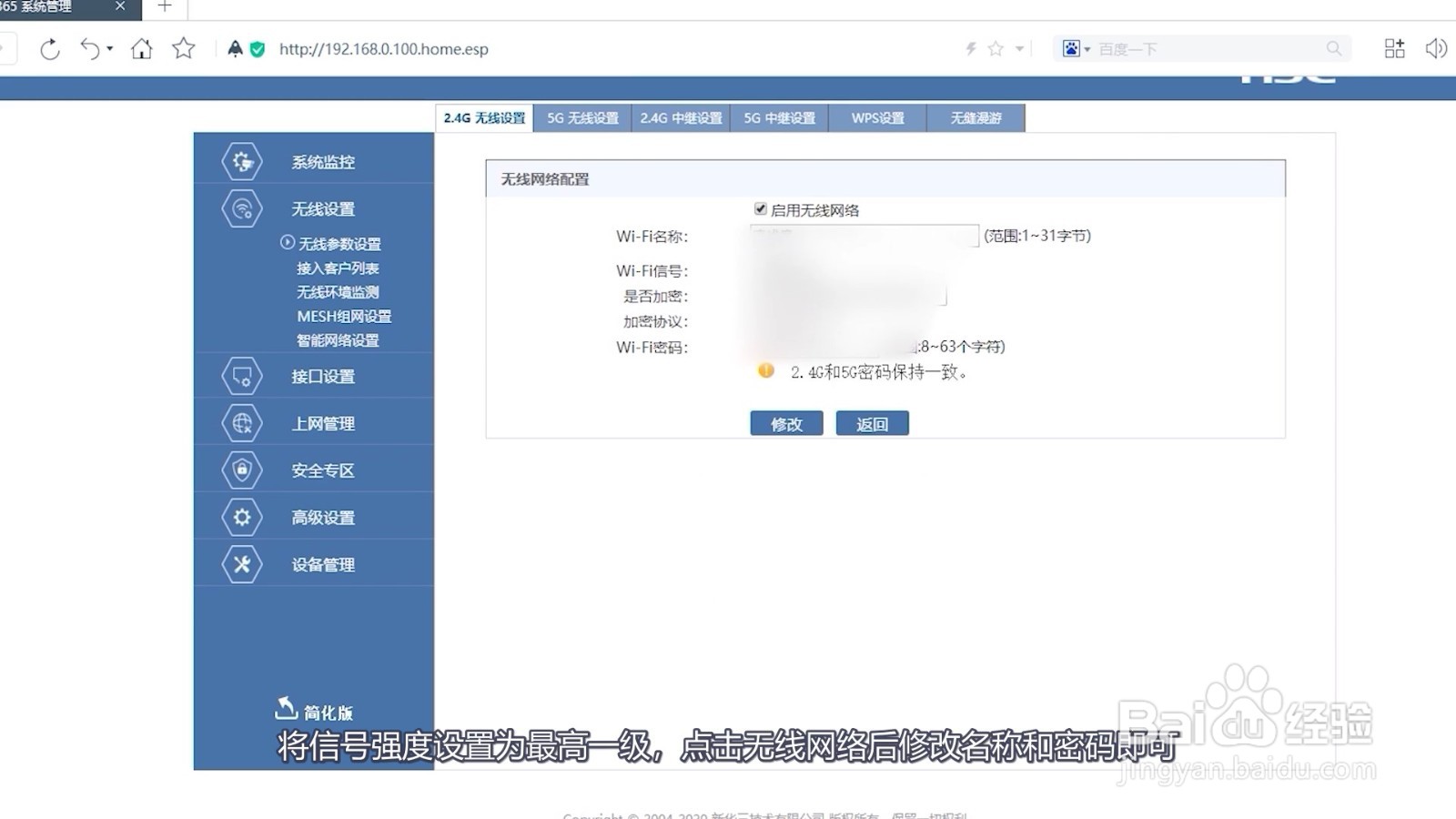Switch to 2.4G 无线设置 tab
The width and height of the screenshot is (1456, 819).
[x=484, y=118]
